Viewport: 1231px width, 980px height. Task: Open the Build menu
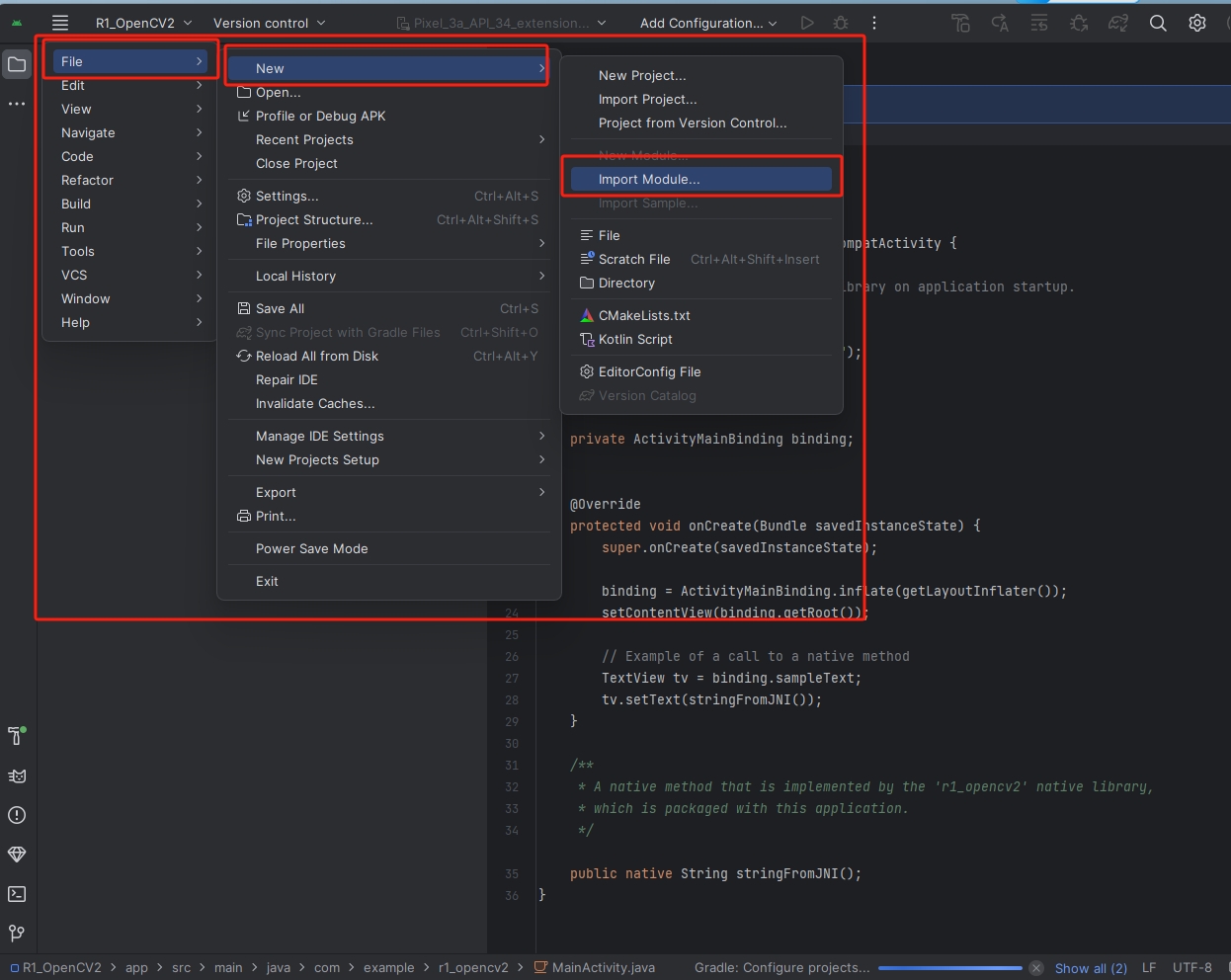point(130,204)
